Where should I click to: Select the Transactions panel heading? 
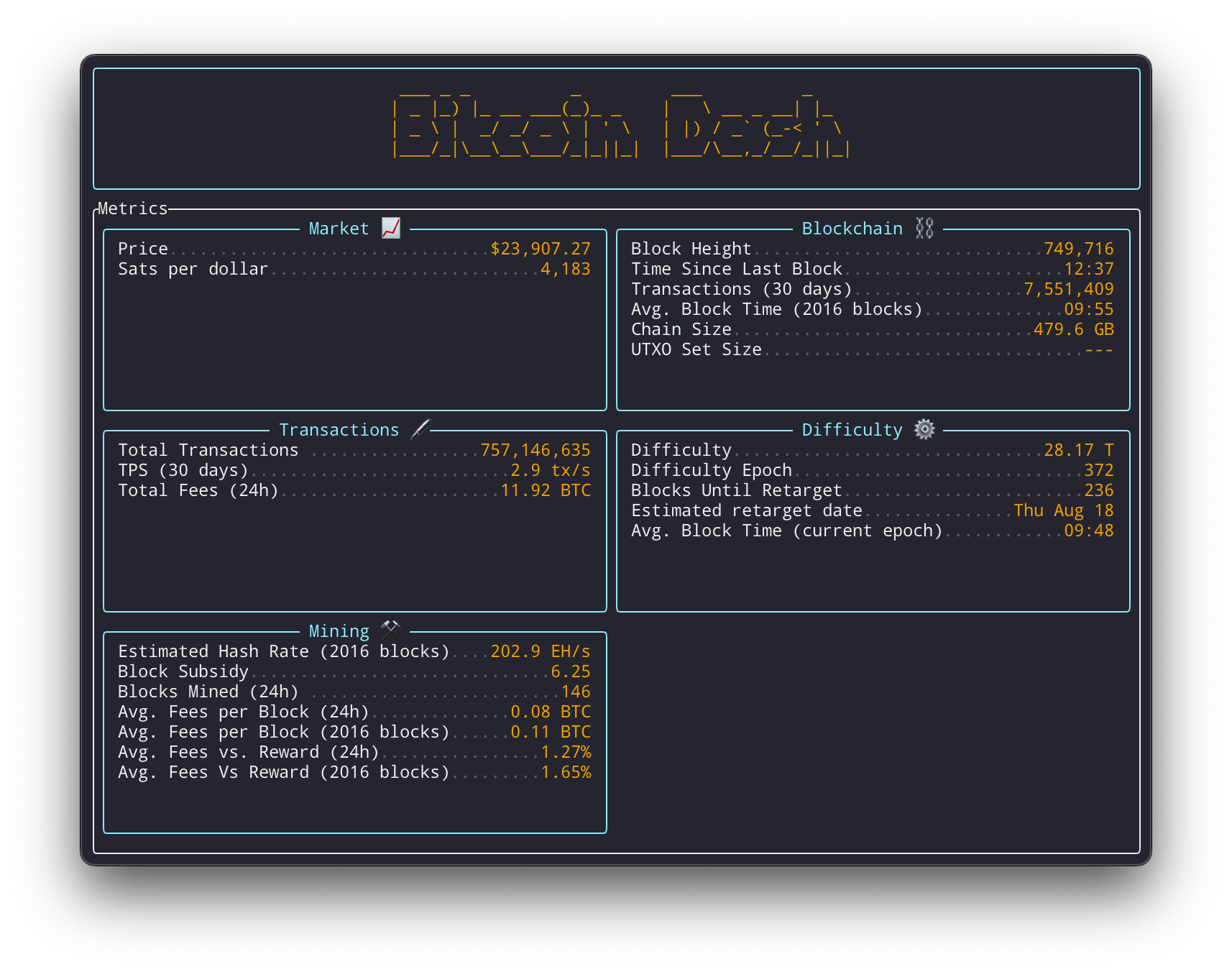[339, 430]
